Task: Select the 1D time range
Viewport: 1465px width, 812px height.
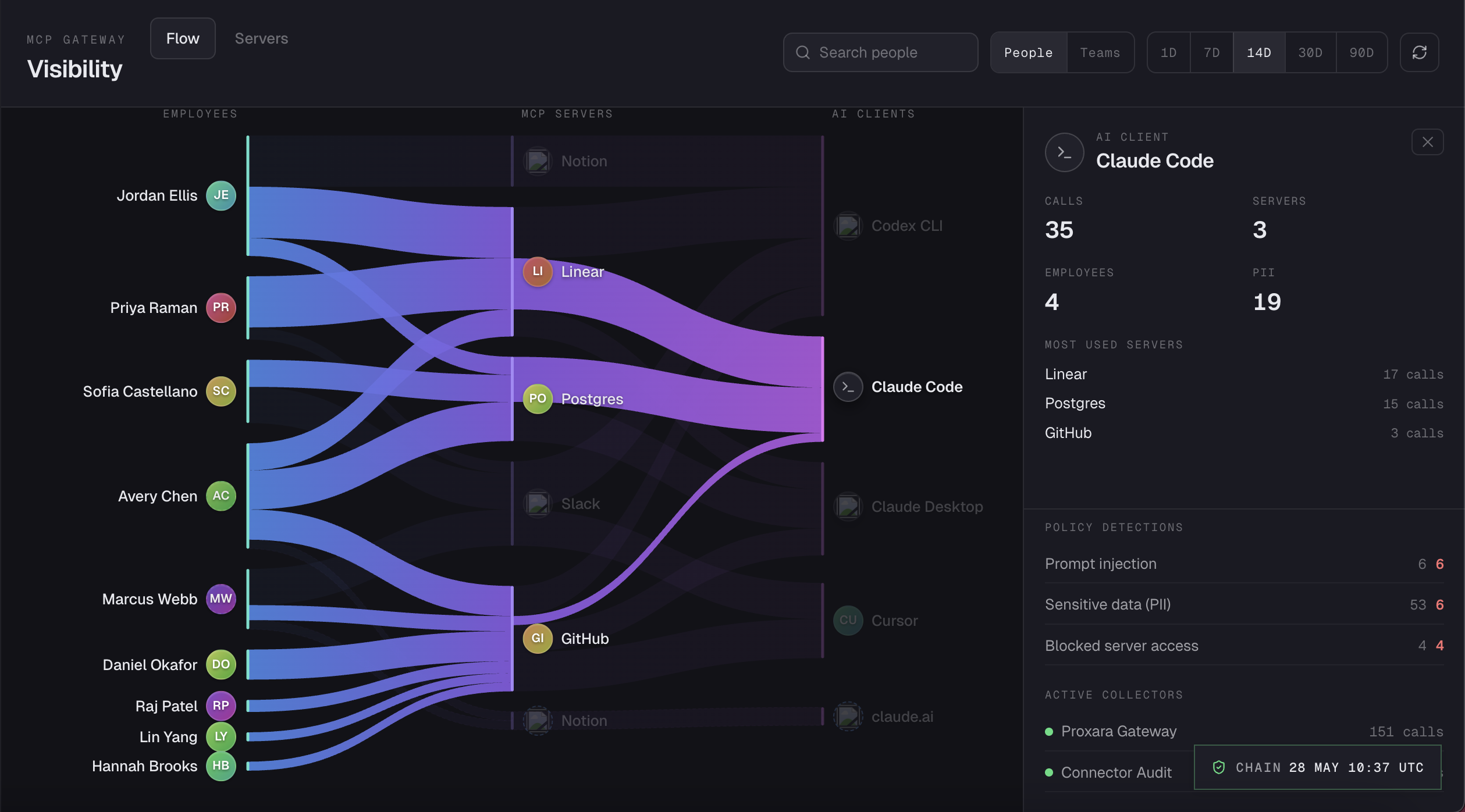Action: (1168, 52)
